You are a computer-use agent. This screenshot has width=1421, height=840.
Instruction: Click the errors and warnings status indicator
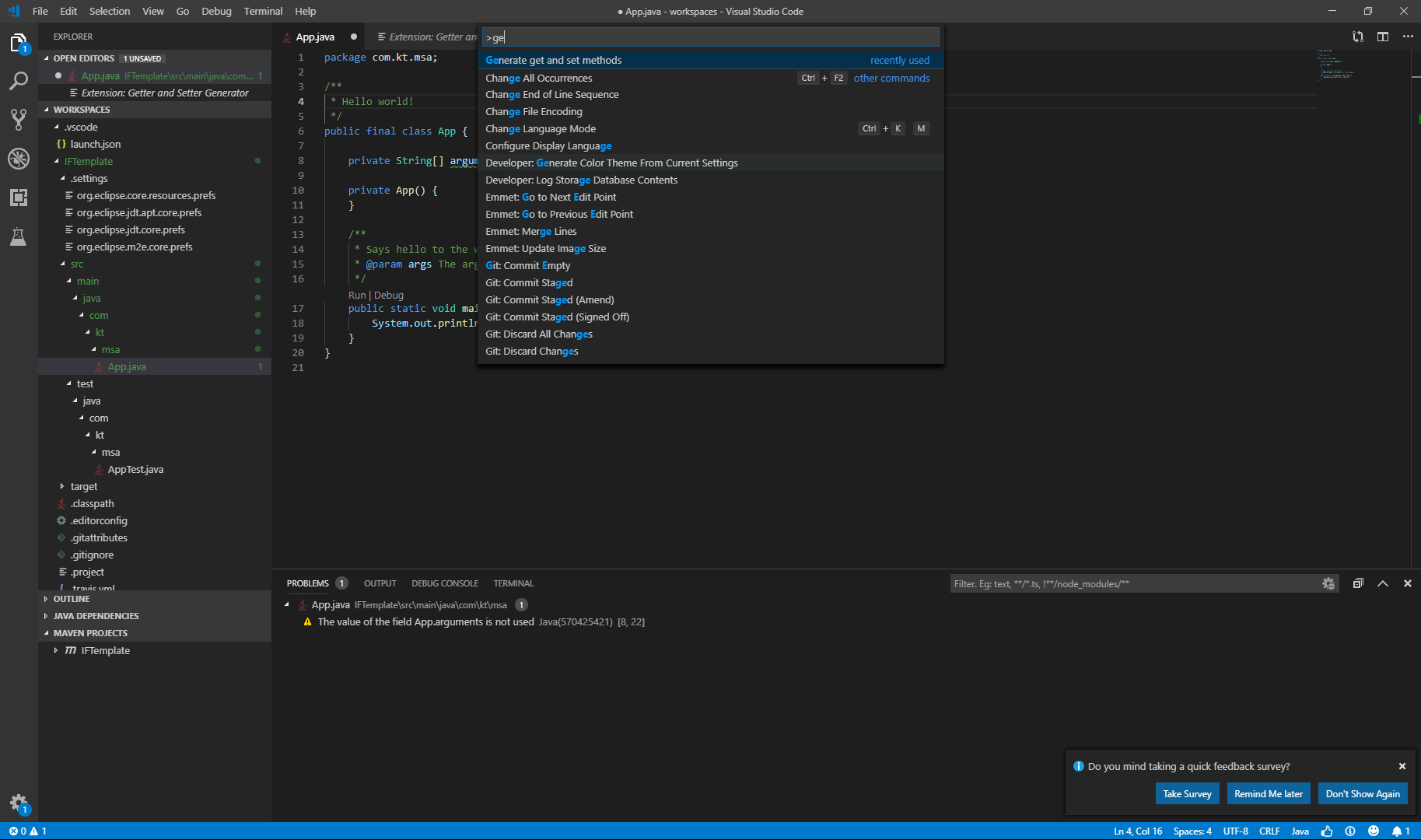click(28, 831)
